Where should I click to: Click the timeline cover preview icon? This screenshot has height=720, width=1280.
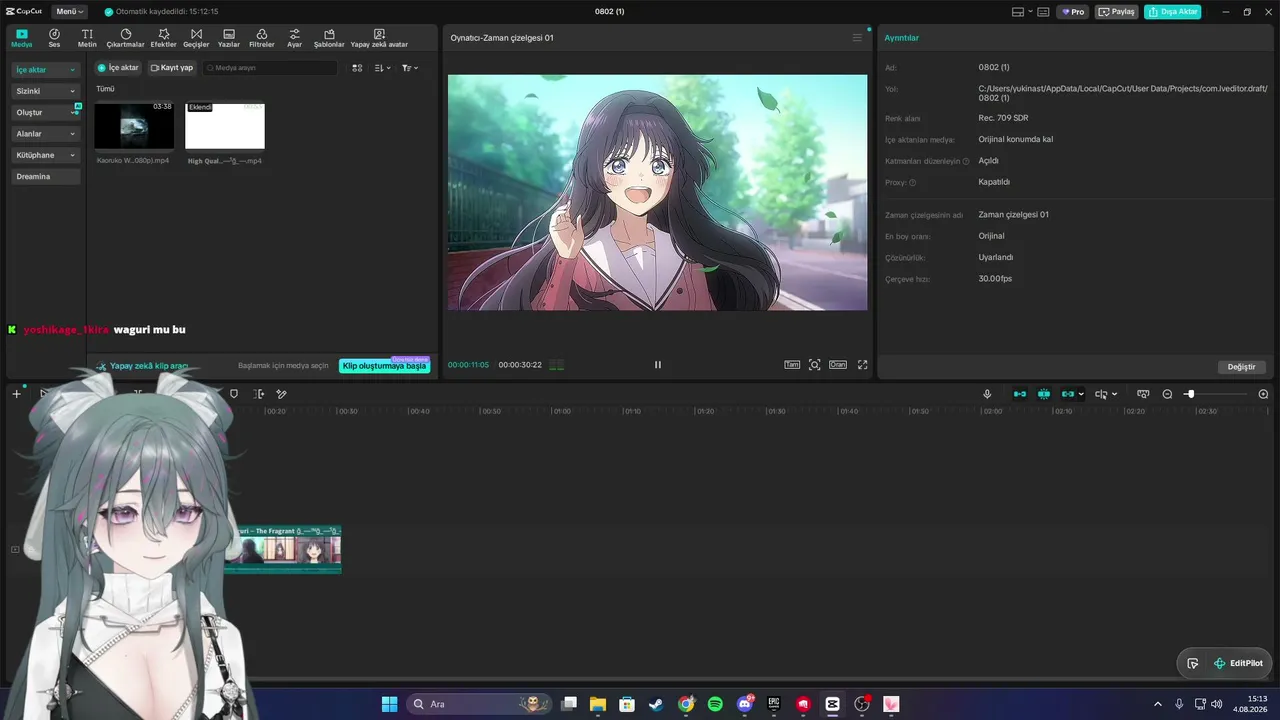(1143, 394)
